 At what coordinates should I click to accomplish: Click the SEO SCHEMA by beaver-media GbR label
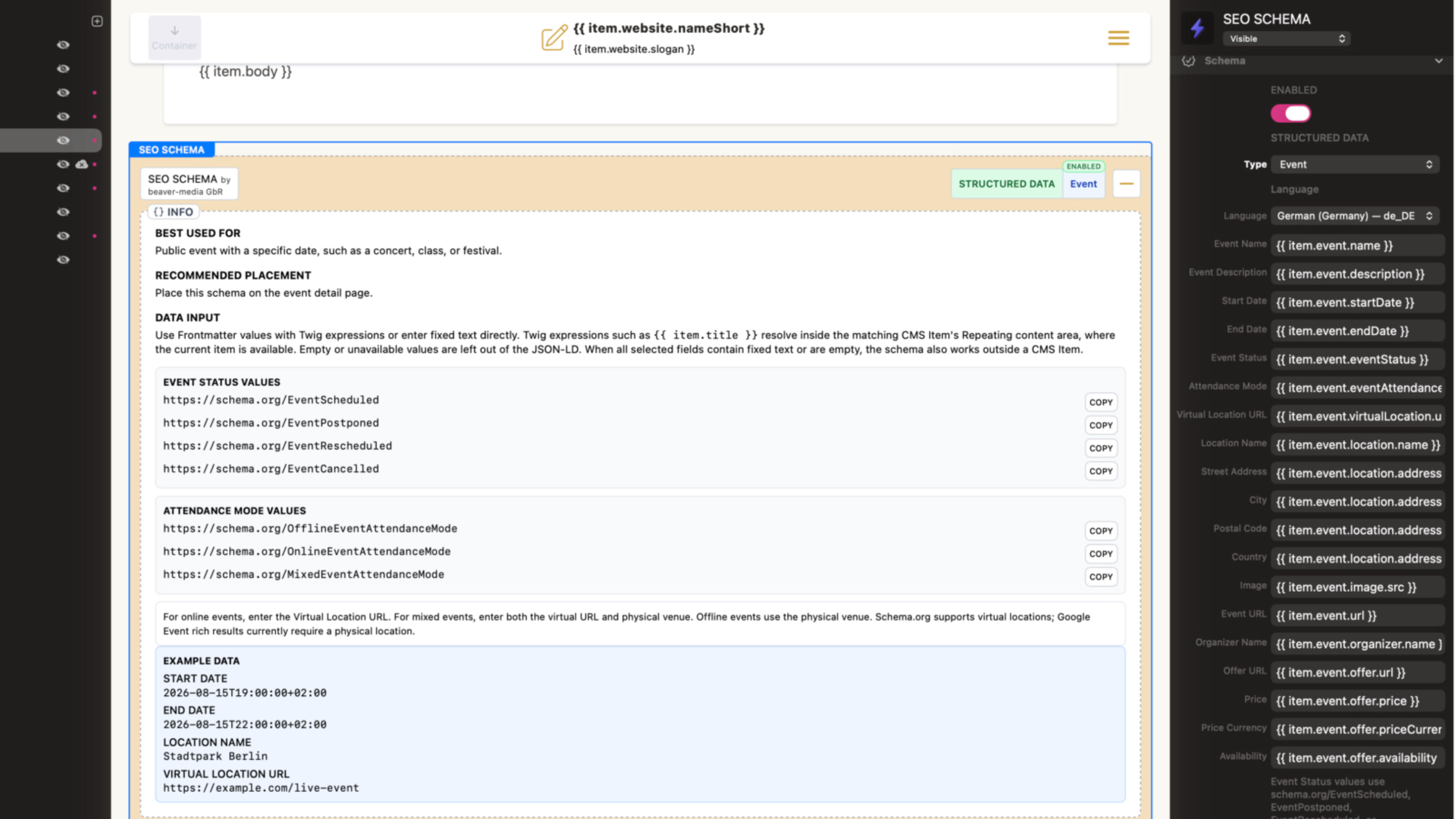(189, 184)
